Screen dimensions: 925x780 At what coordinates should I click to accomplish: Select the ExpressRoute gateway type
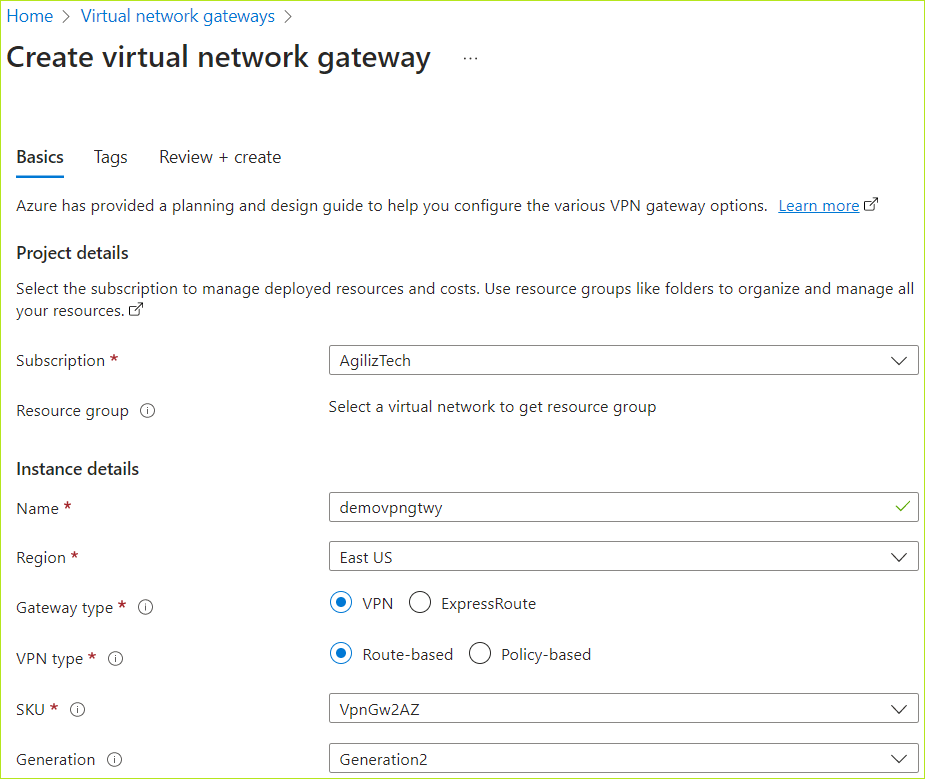click(419, 602)
